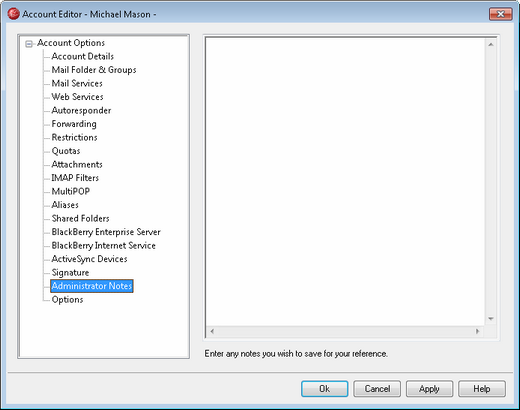Click the notes scroll down arrow
The height and width of the screenshot is (410, 520).
(491, 319)
